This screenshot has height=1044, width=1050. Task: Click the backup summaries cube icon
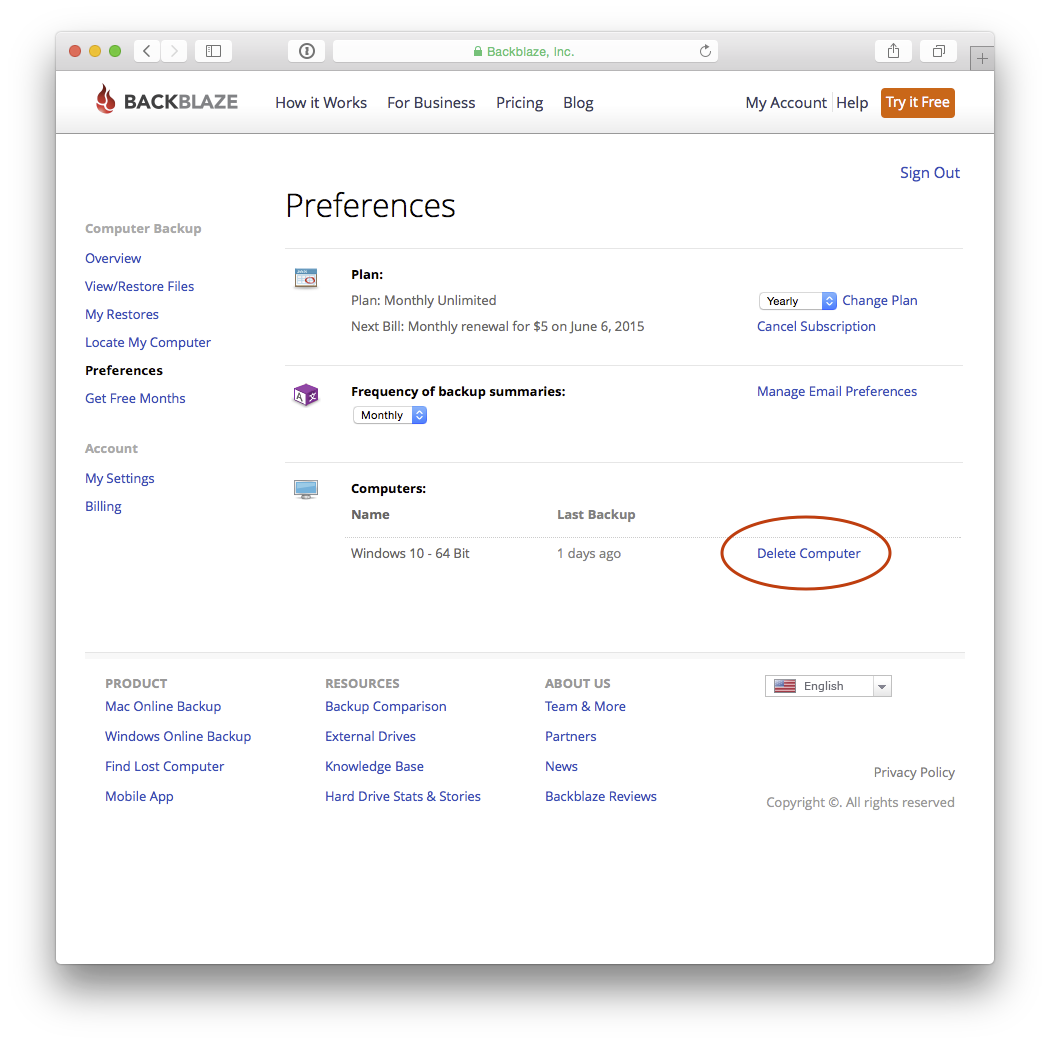click(306, 395)
